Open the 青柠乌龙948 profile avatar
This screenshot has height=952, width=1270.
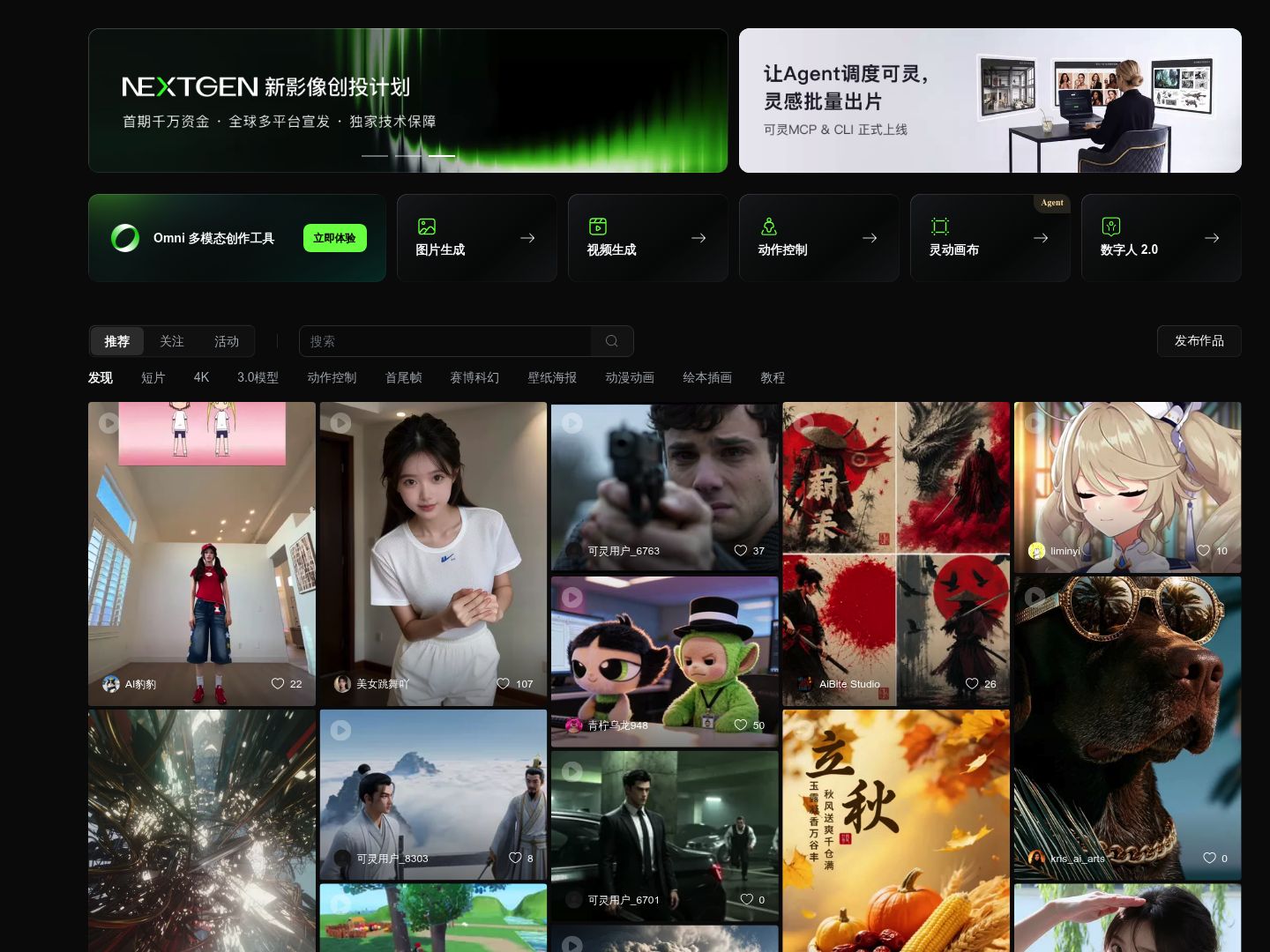(574, 725)
